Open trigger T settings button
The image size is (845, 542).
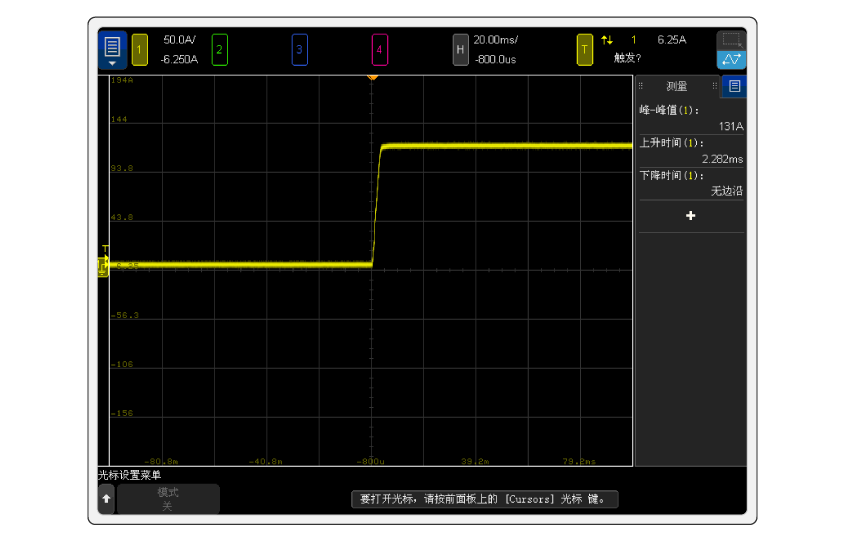click(x=585, y=49)
